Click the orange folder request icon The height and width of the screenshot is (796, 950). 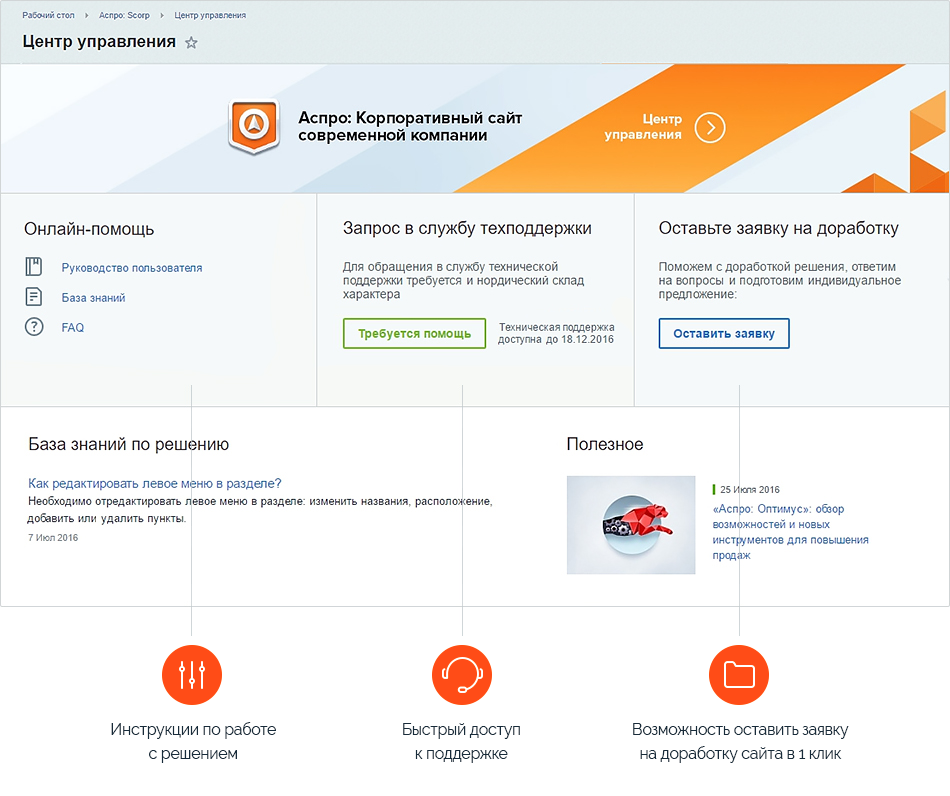[x=738, y=675]
